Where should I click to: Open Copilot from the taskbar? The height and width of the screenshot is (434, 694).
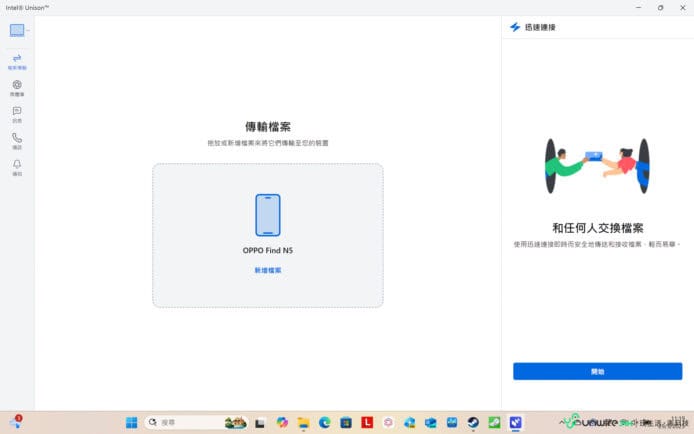click(281, 422)
